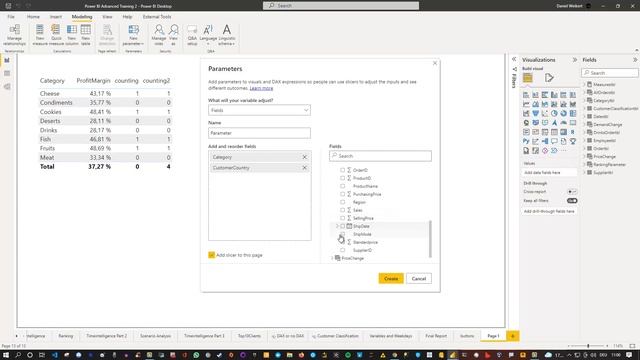Click the View as roles icon
The width and height of the screenshot is (640, 360).
(173, 35)
